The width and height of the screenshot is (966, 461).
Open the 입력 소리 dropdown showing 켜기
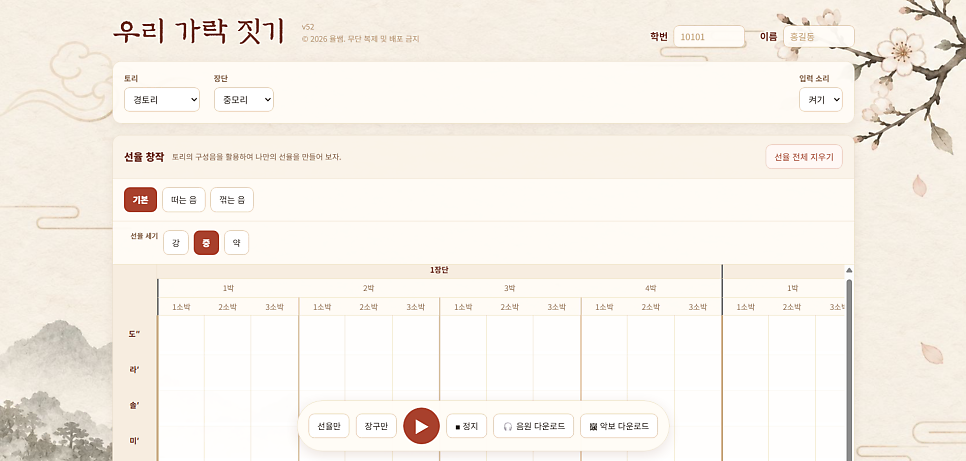pyautogui.click(x=821, y=99)
